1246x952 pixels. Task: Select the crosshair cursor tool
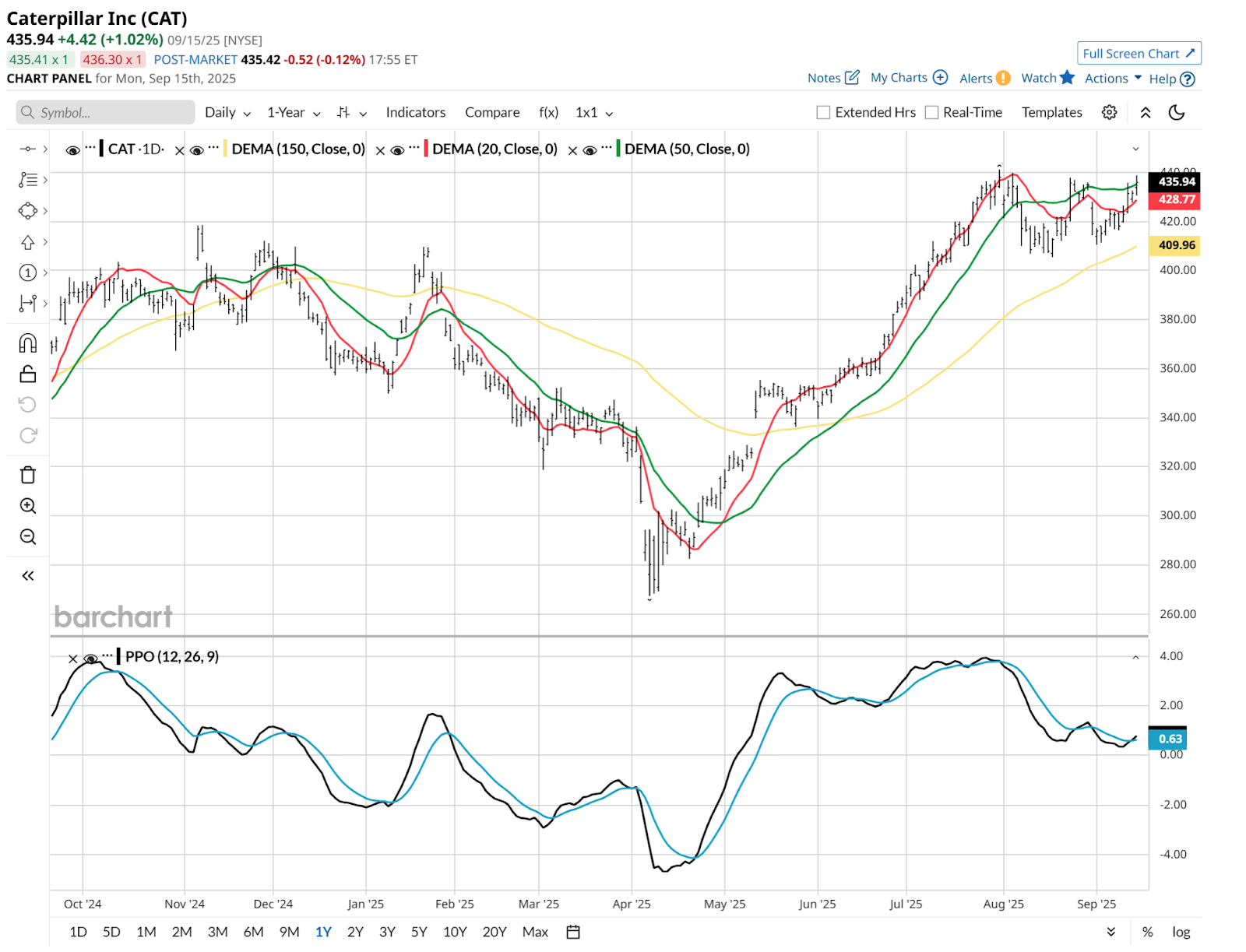27,149
